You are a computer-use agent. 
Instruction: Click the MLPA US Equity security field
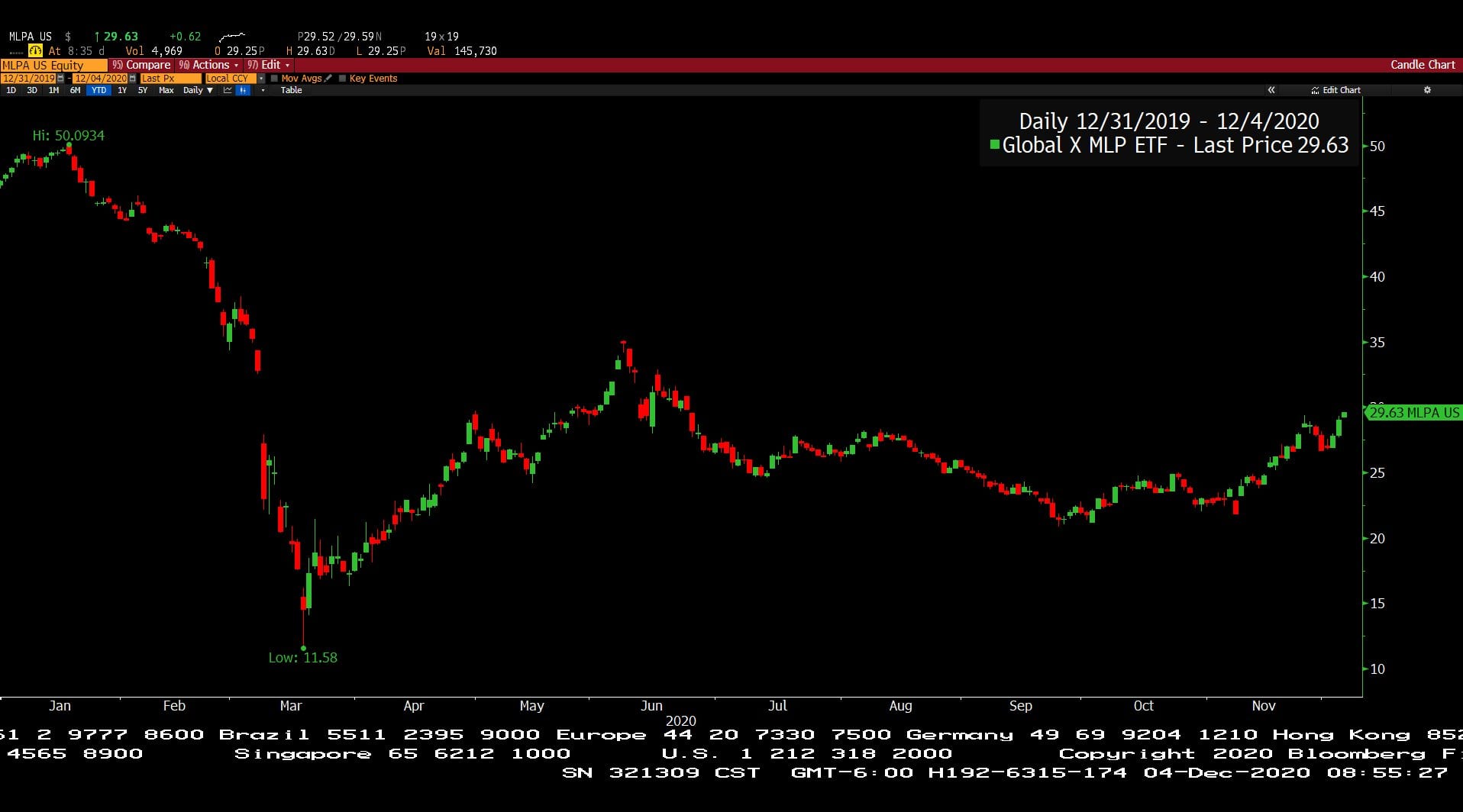[x=53, y=65]
